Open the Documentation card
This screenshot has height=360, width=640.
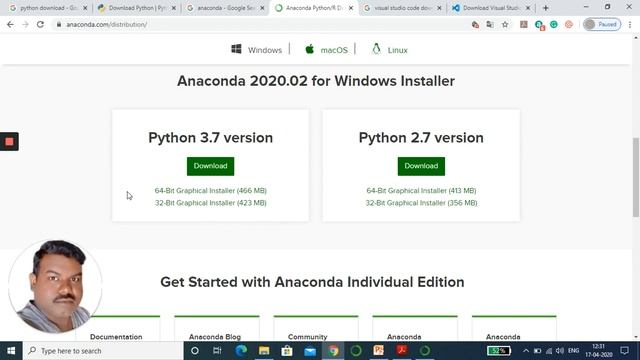118,328
